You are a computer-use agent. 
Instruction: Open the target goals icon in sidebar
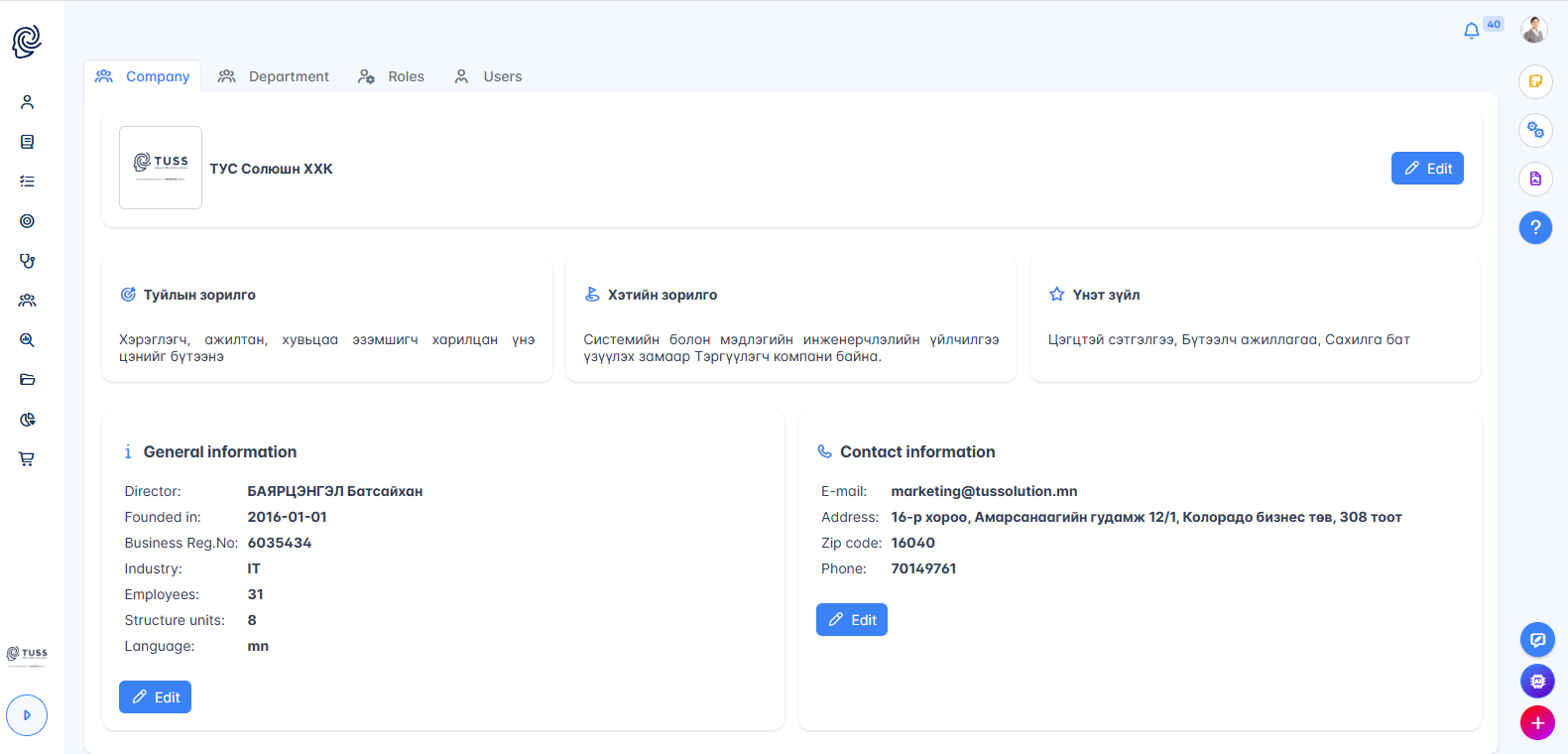point(27,221)
